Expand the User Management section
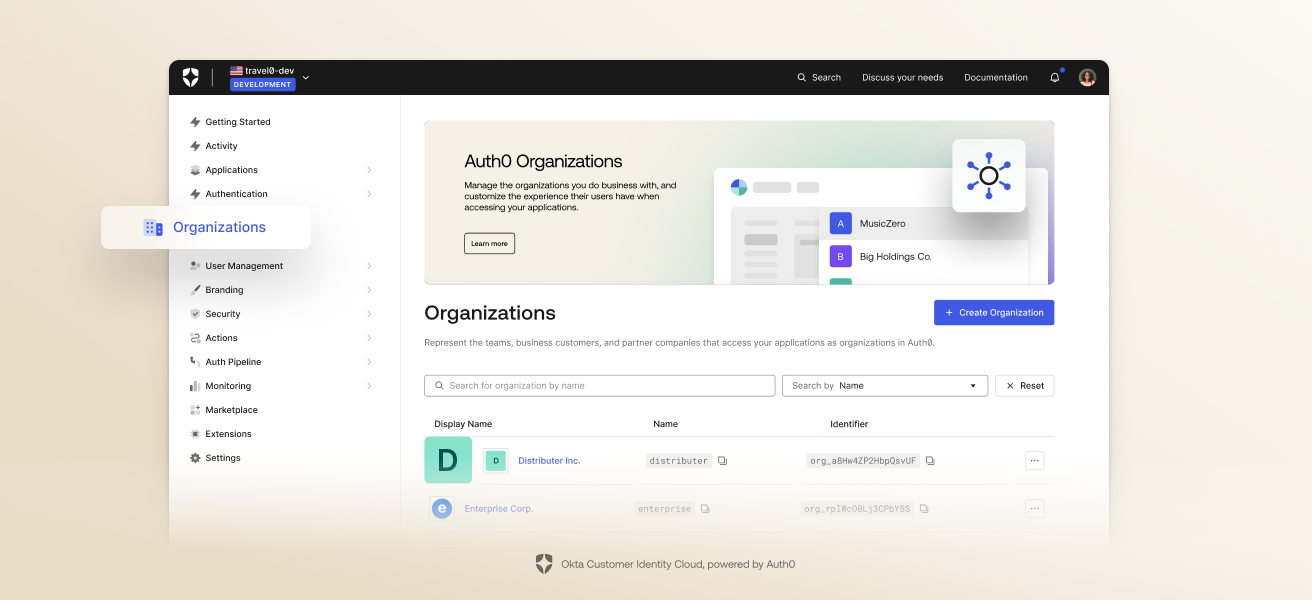The width and height of the screenshot is (1312, 600). 369,266
